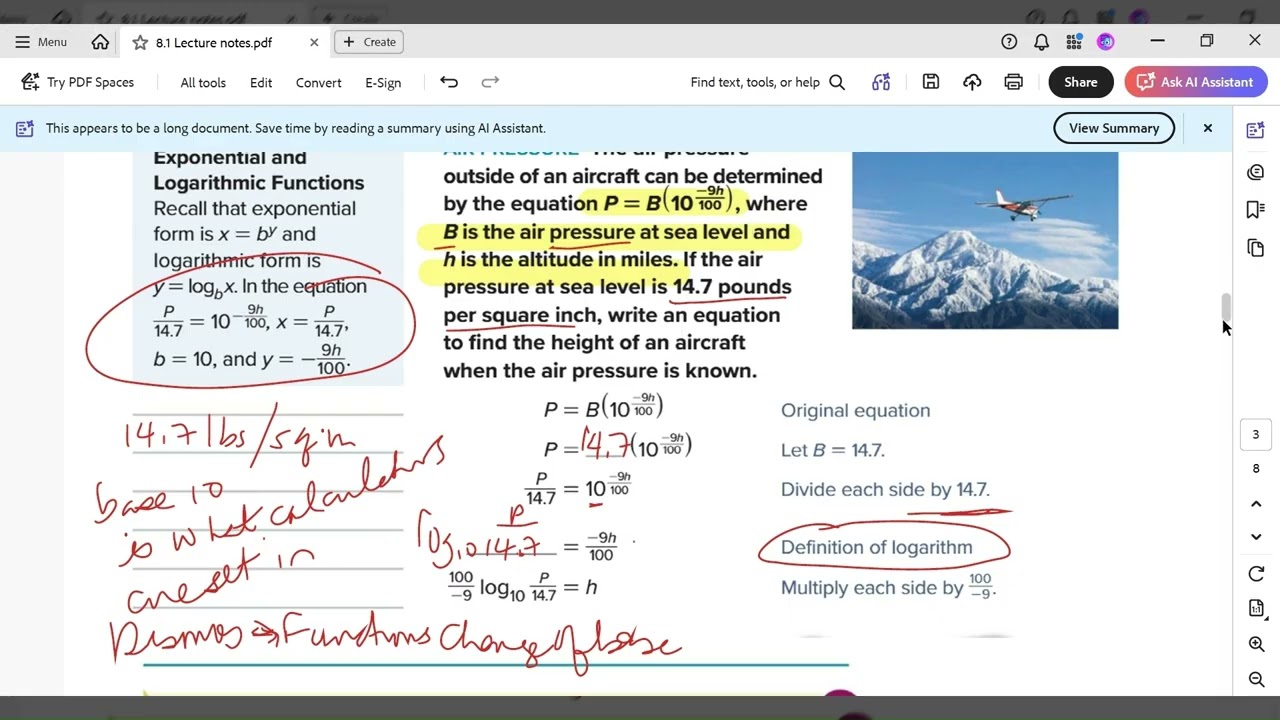Go to the previous page arrow

(1256, 505)
